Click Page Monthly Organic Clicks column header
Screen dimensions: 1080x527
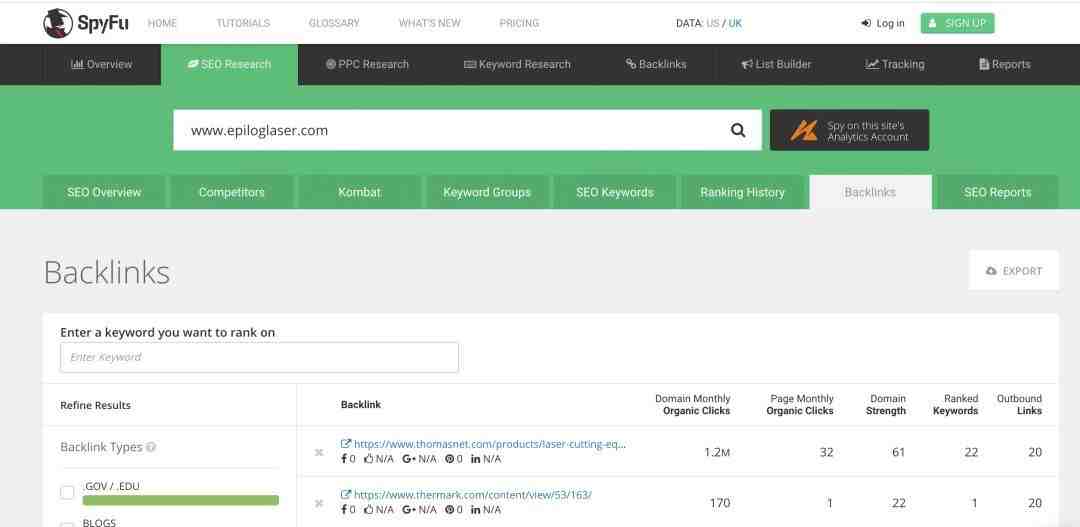coord(800,405)
